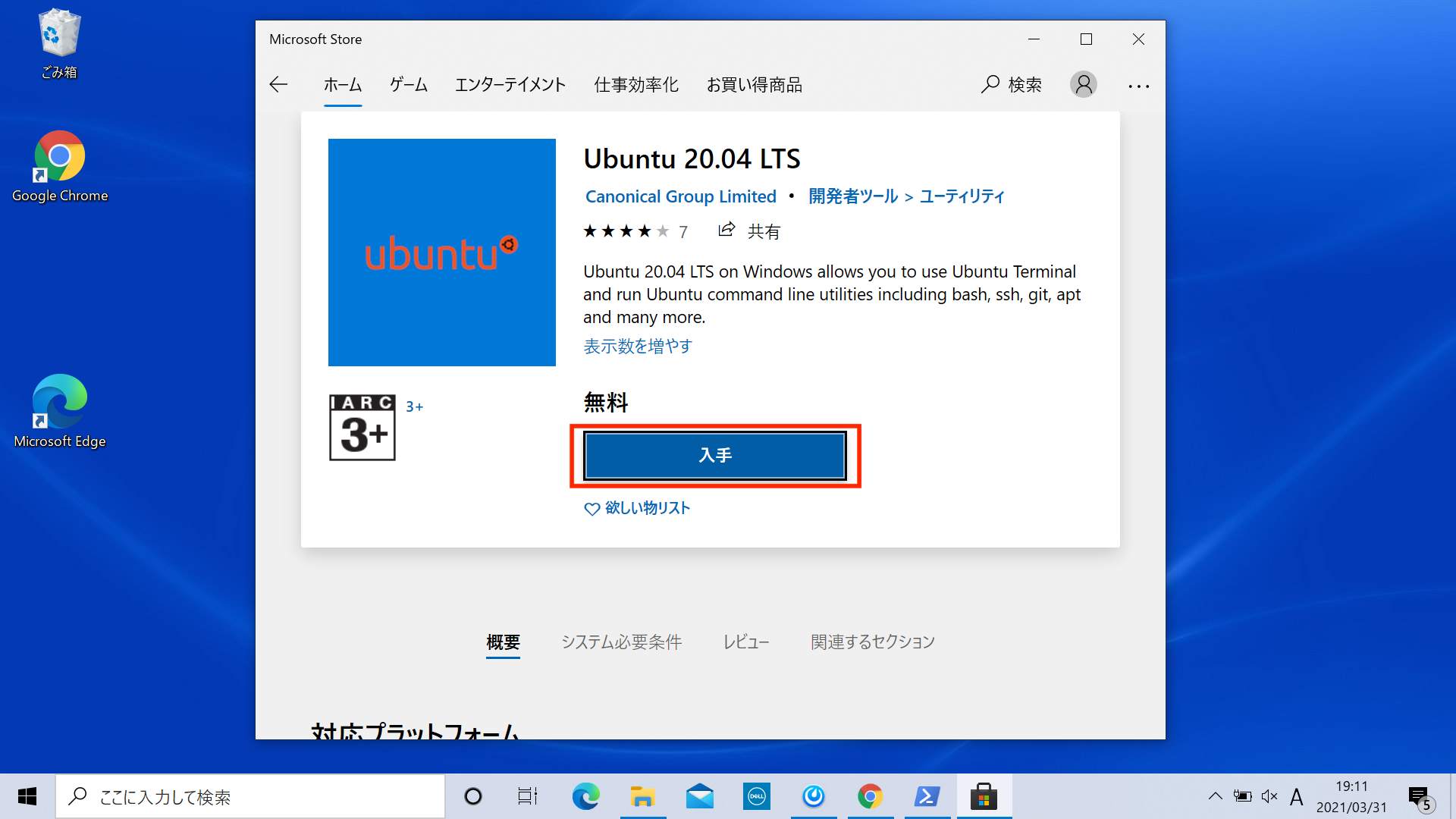This screenshot has width=1456, height=819.
Task: Expand description with 表示数を増やす
Action: coord(638,347)
